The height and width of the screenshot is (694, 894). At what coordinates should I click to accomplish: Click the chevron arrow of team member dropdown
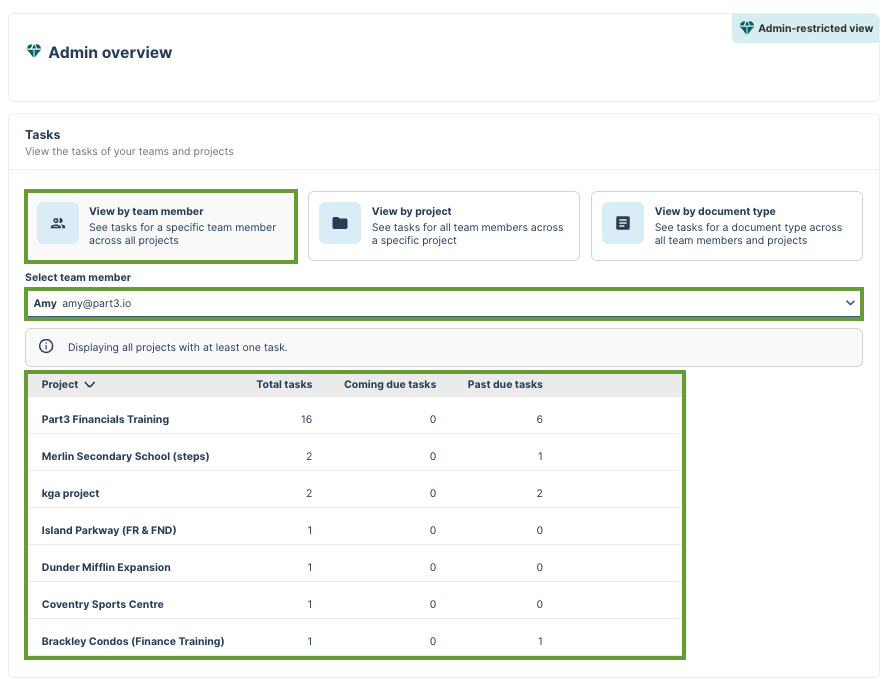point(850,303)
